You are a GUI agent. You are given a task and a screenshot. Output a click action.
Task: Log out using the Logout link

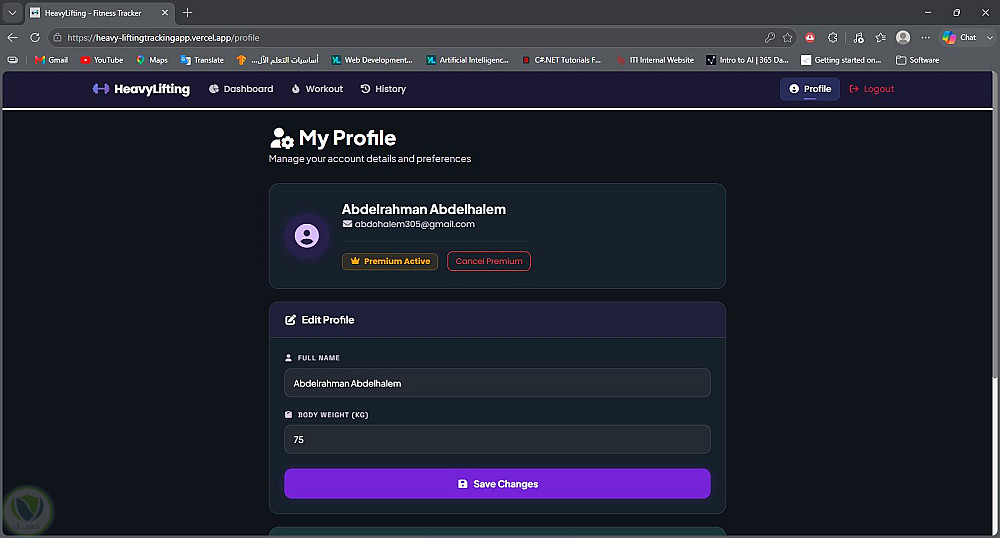(x=871, y=89)
